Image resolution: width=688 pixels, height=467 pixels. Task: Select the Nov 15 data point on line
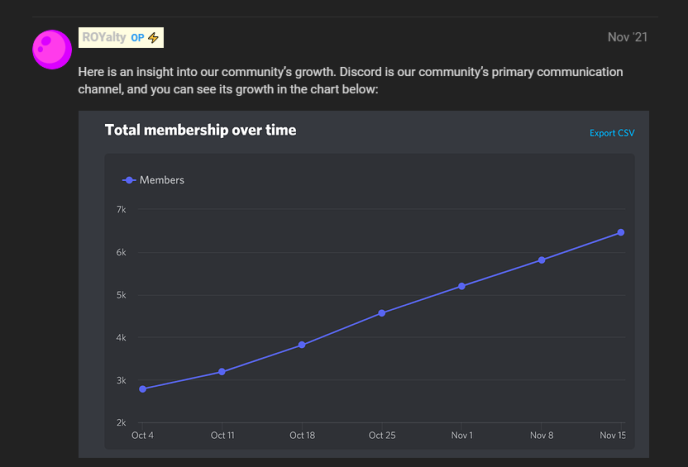(x=621, y=233)
